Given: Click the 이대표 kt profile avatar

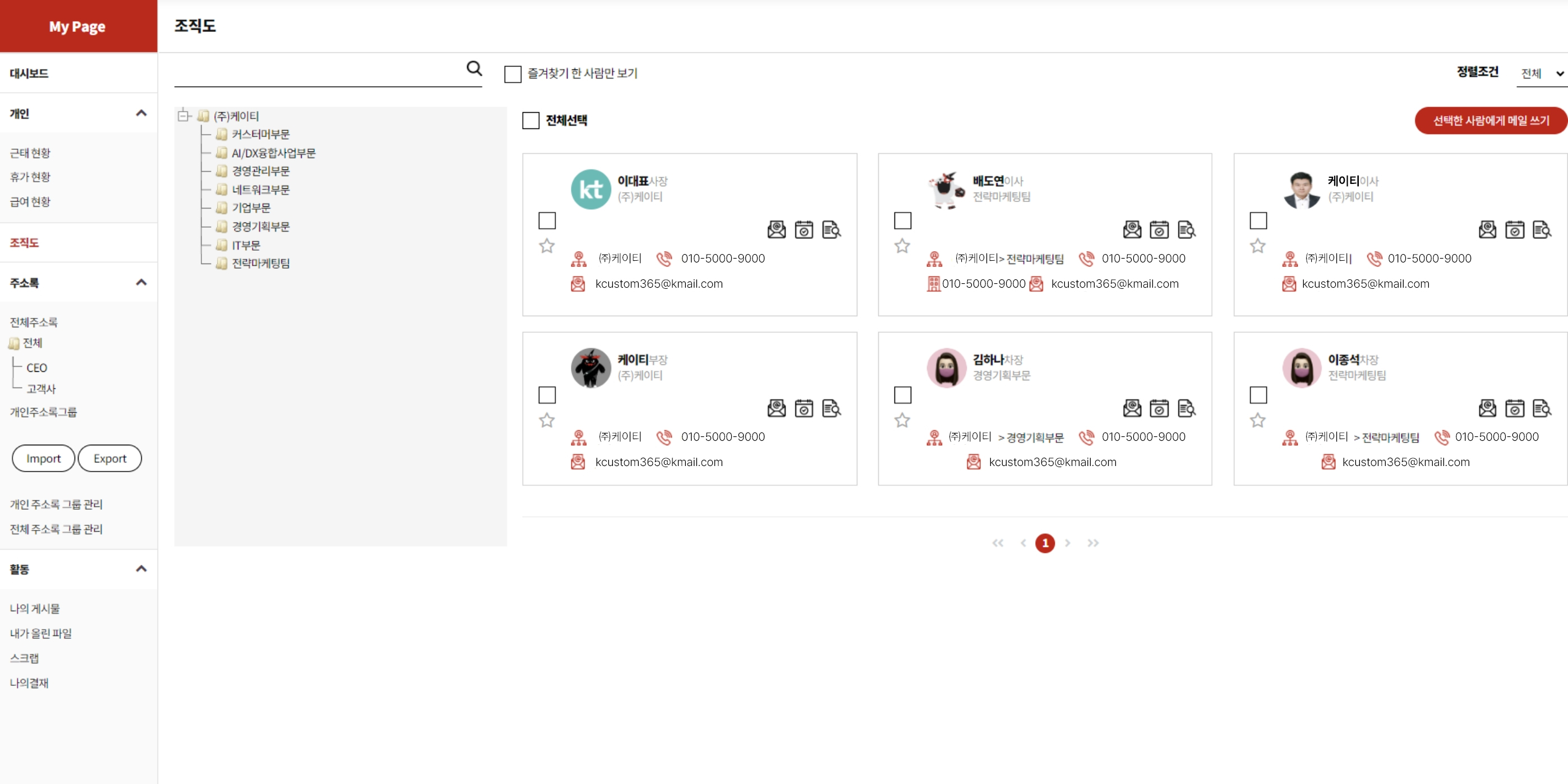Looking at the screenshot, I should [x=591, y=190].
